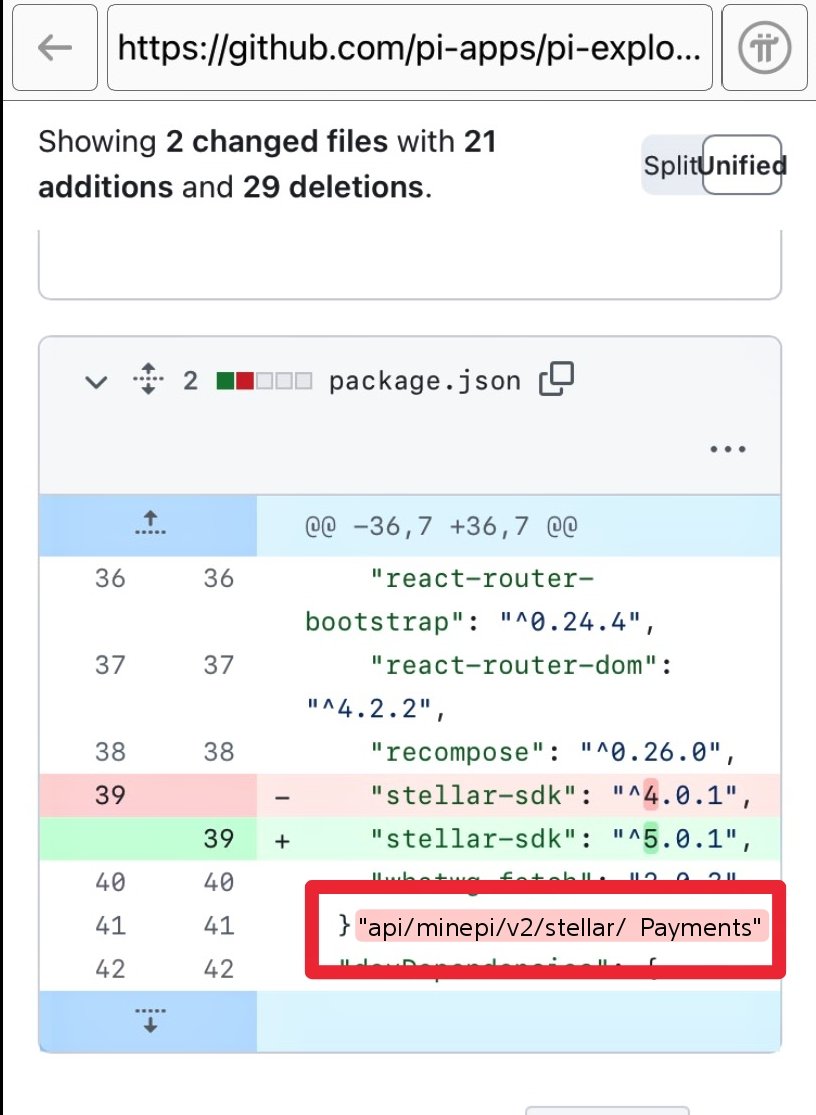
Task: Click the plus marker on added line
Action: point(282,841)
